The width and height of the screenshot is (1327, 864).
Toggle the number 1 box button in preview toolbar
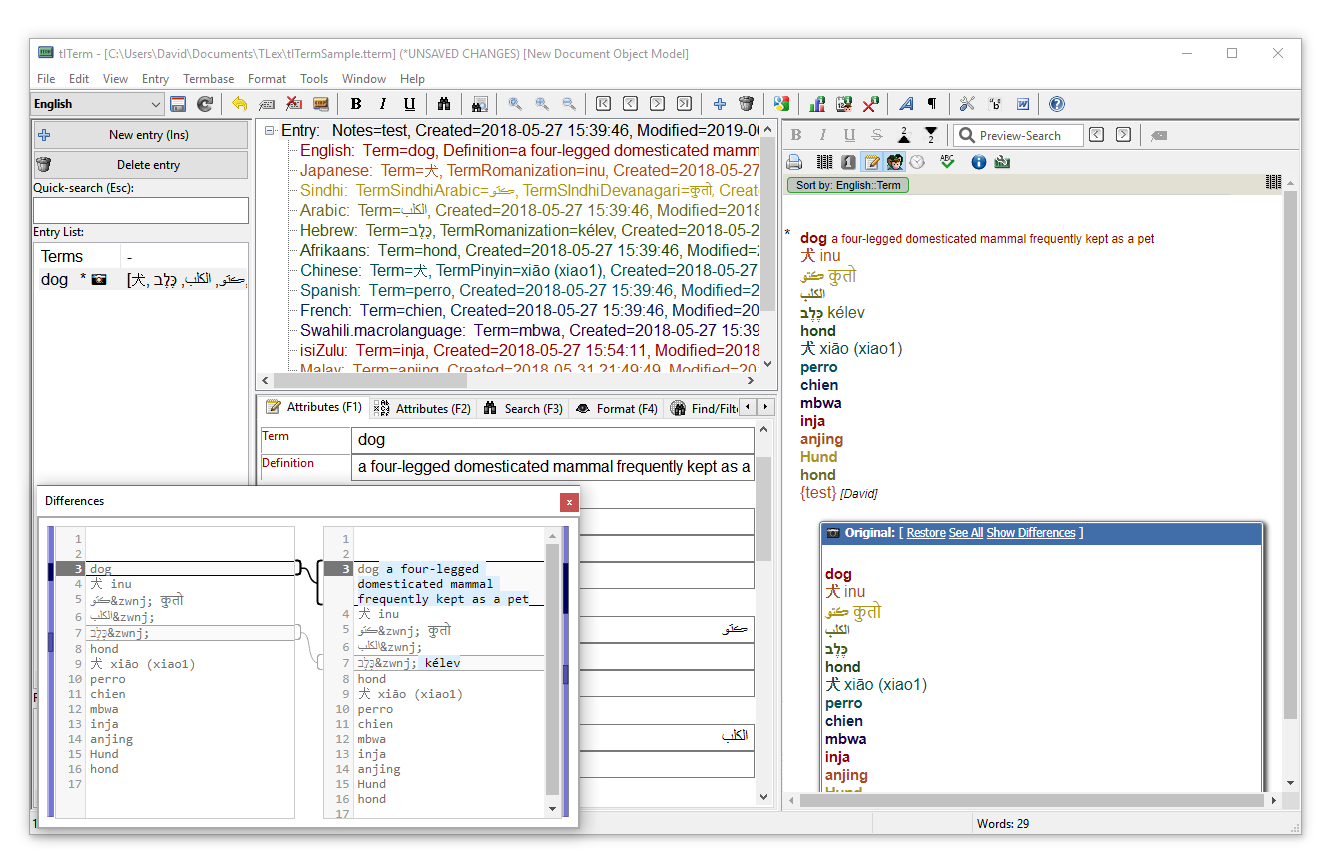848,161
